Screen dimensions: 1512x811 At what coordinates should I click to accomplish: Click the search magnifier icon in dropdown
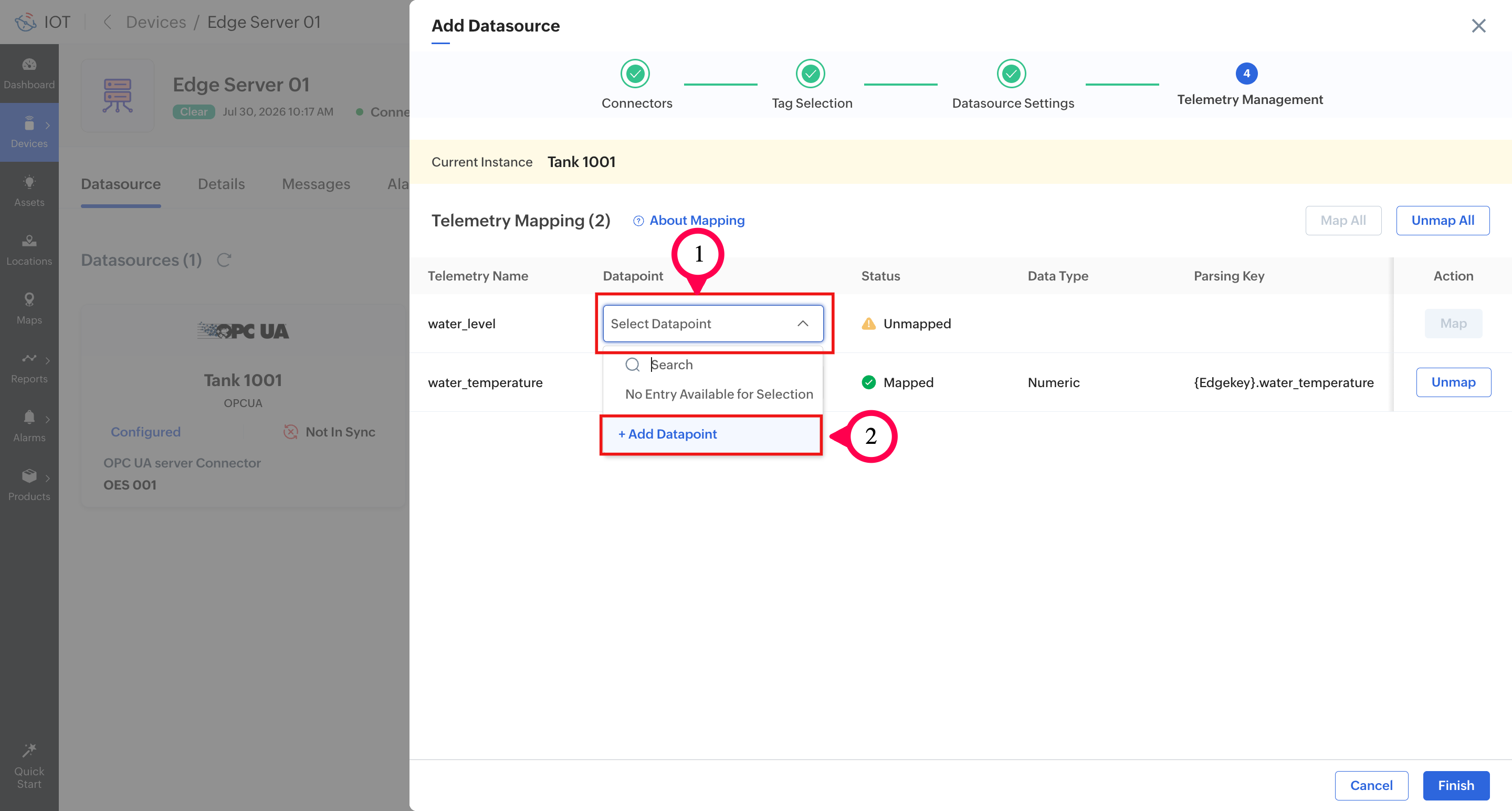632,365
